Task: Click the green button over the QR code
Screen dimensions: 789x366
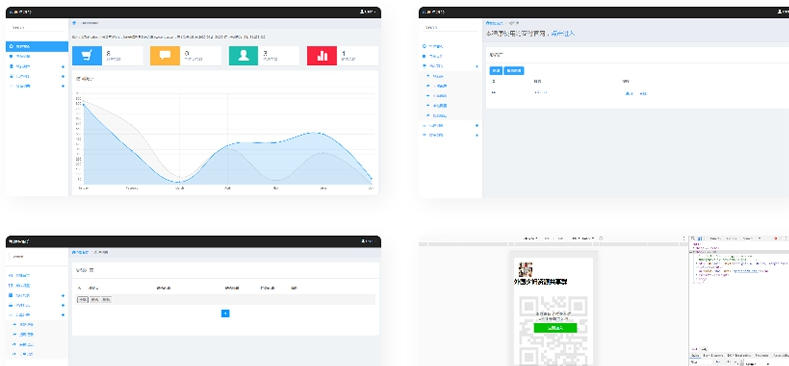Action: (x=555, y=328)
